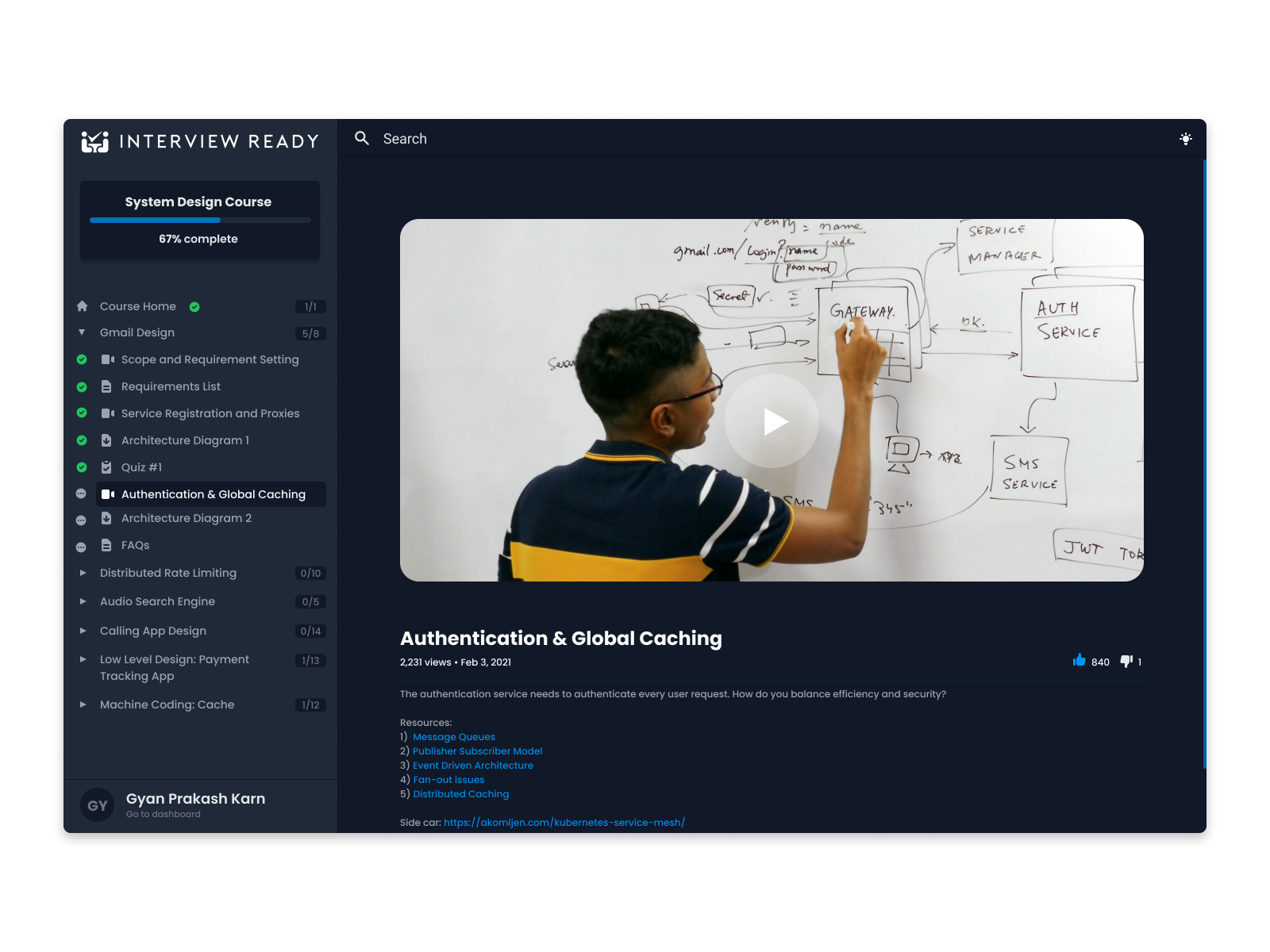Image resolution: width=1270 pixels, height=952 pixels.
Task: Expand the Distributed Rate Limiting section
Action: coord(83,573)
